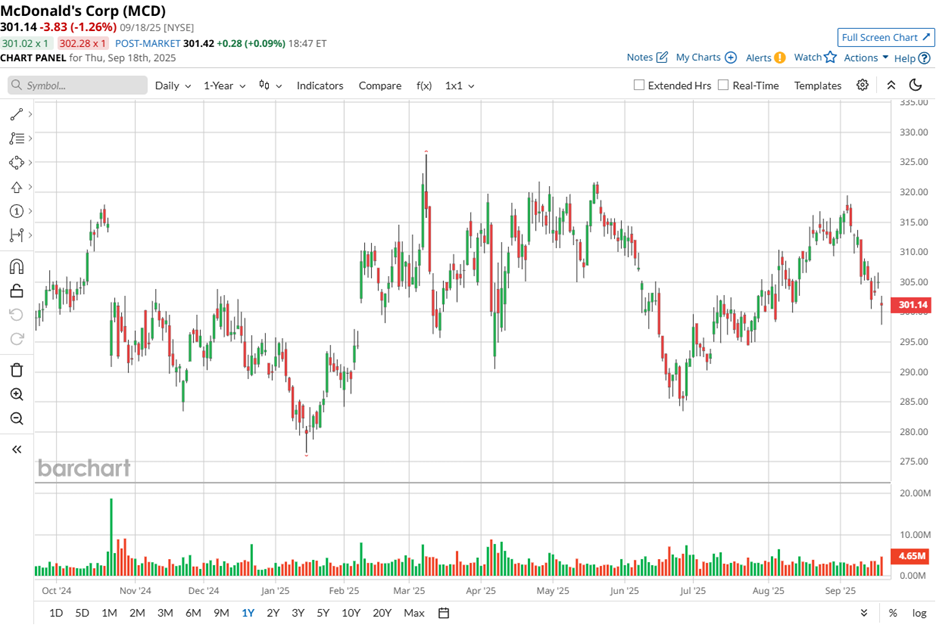Click the My Charts plus icon
Viewport: 936px width, 631px height.
pyautogui.click(x=731, y=57)
